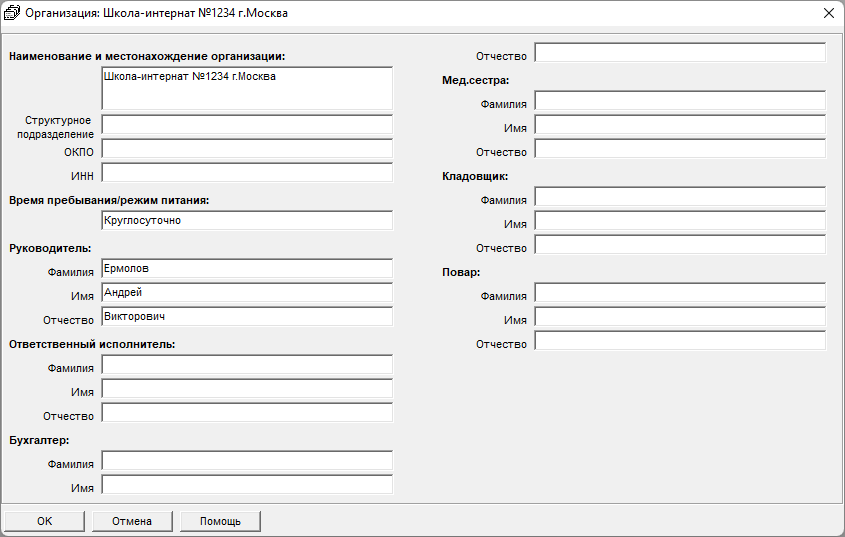Focus the Повар Фамилия field

click(680, 293)
